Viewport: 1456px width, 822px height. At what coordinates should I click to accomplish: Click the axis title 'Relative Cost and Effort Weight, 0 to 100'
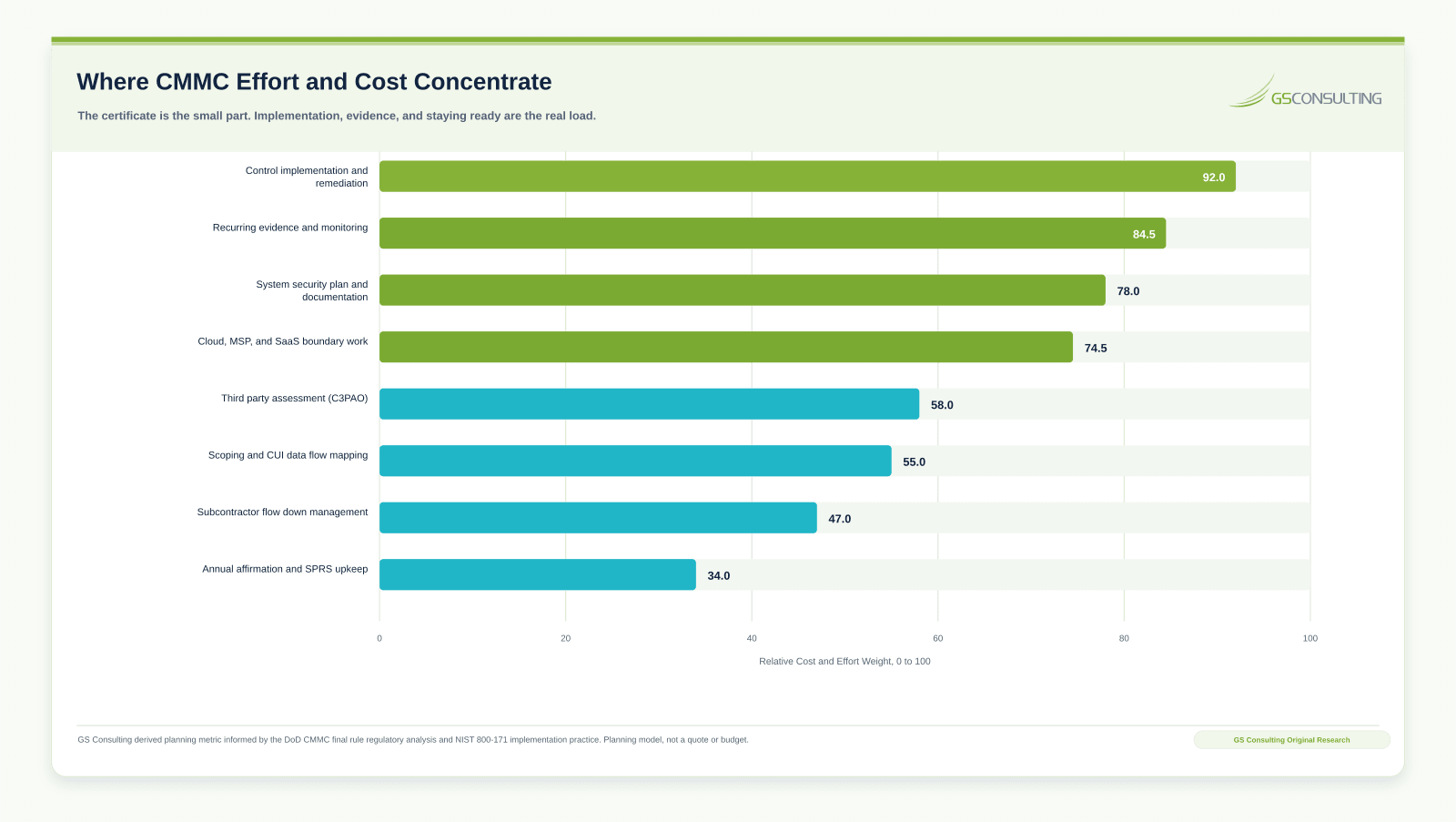tap(844, 661)
